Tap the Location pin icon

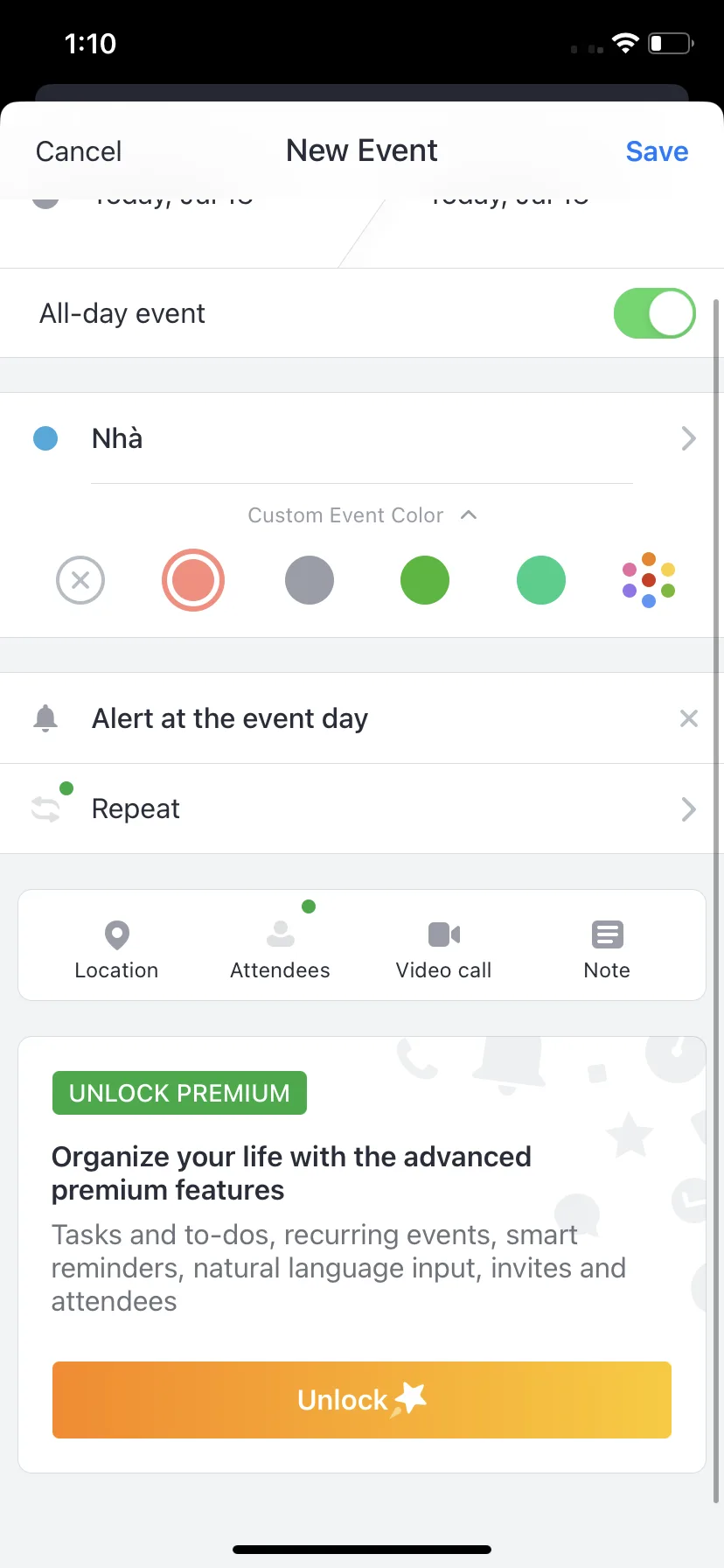coord(116,935)
